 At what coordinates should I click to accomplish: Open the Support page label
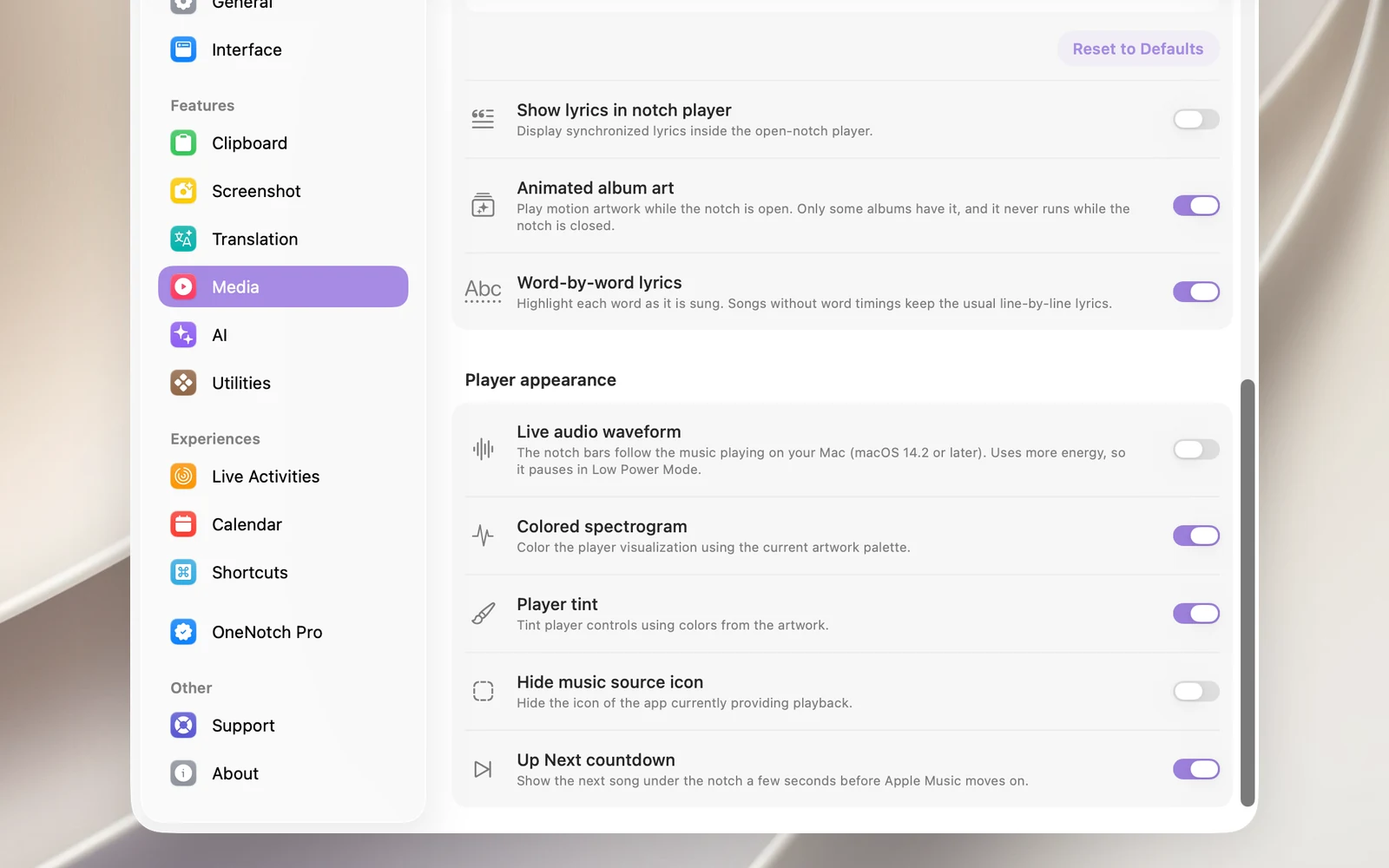243,726
